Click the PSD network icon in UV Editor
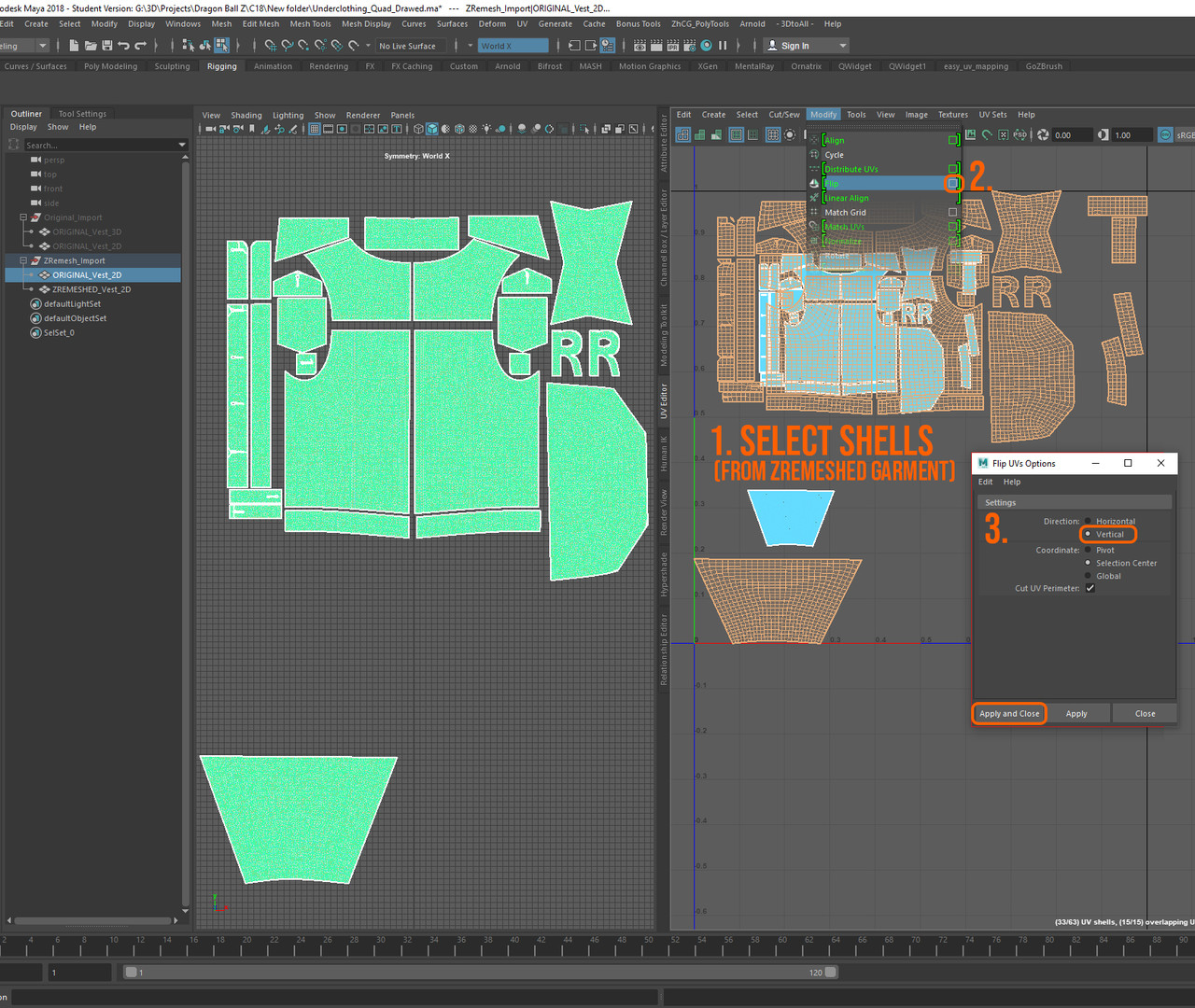1195x1008 pixels. coord(1020,134)
